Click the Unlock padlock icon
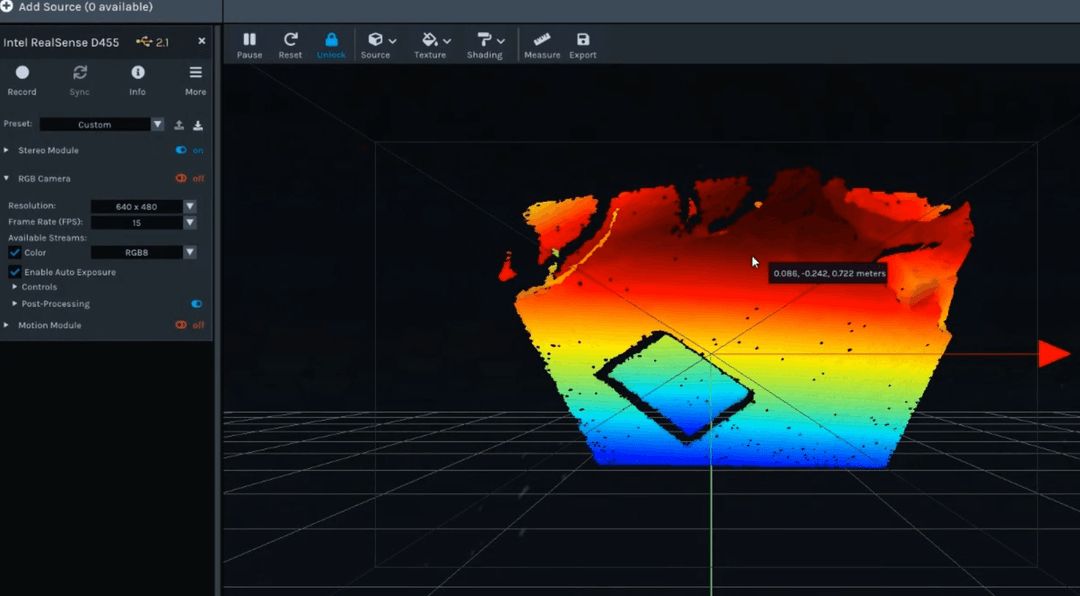 [x=331, y=44]
